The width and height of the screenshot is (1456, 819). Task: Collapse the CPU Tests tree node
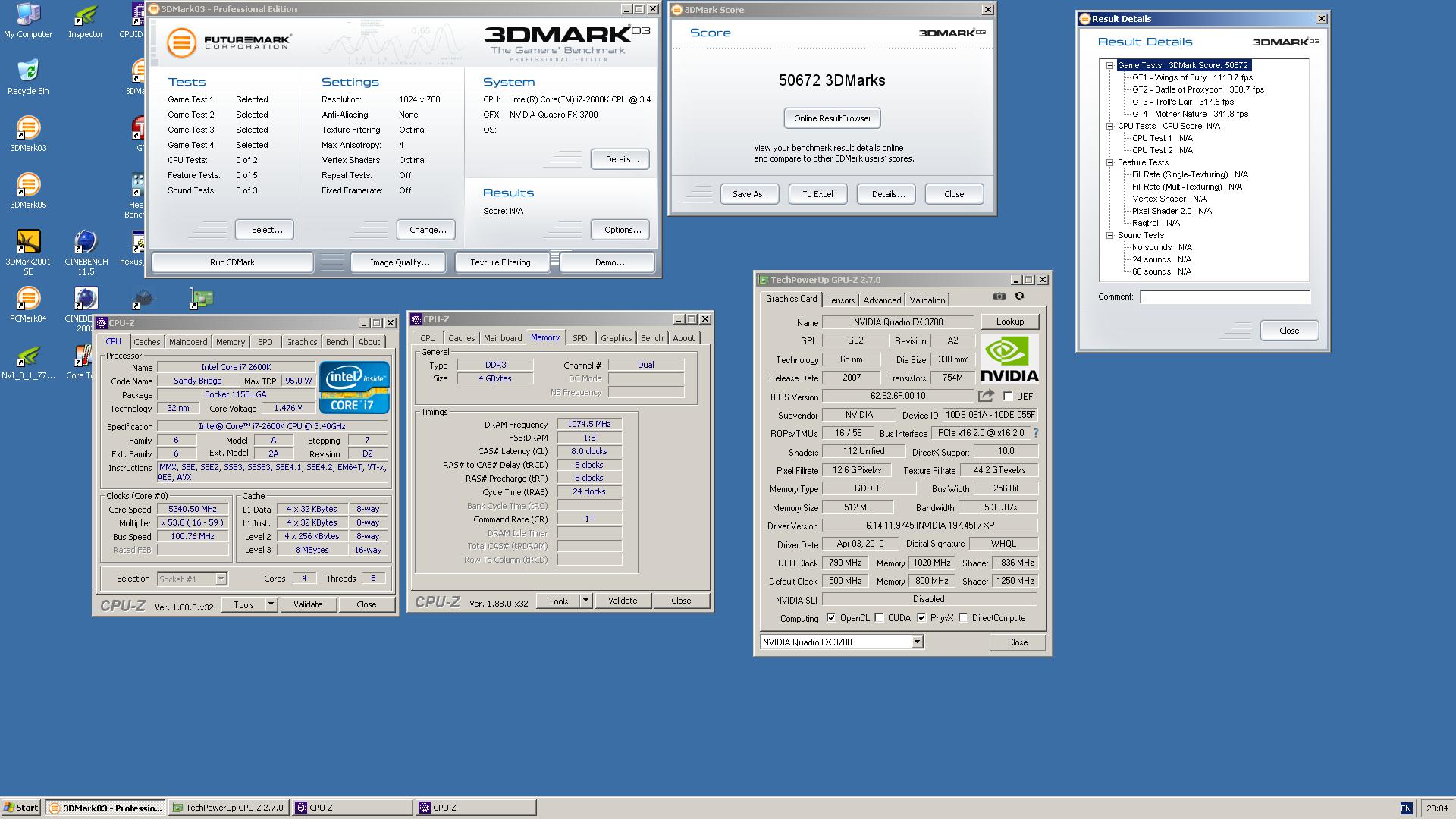pyautogui.click(x=1109, y=126)
